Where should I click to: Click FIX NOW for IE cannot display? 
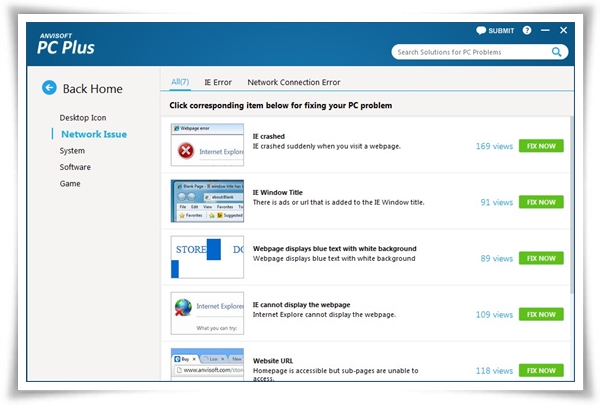click(x=541, y=314)
